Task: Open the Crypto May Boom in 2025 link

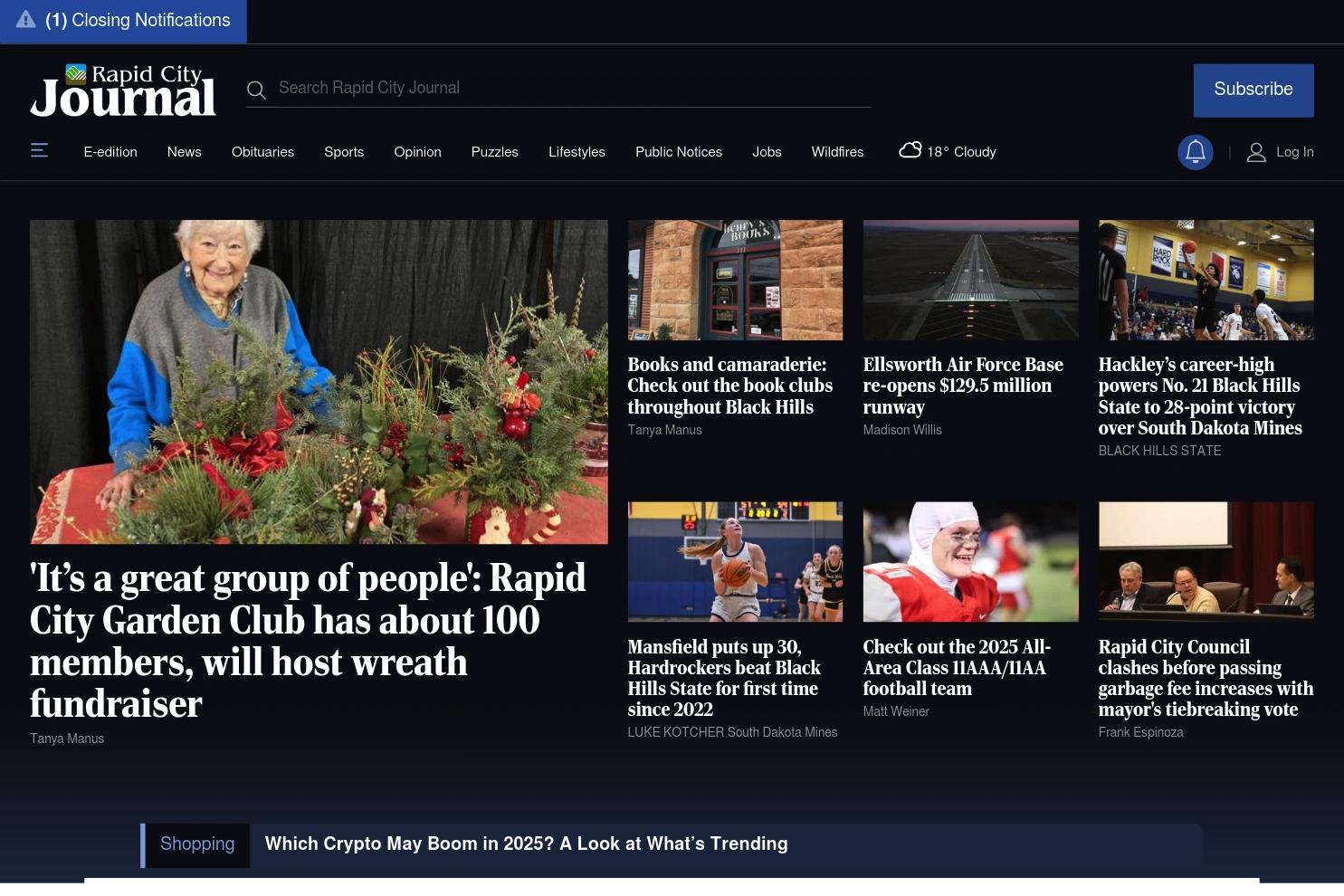Action: (527, 844)
